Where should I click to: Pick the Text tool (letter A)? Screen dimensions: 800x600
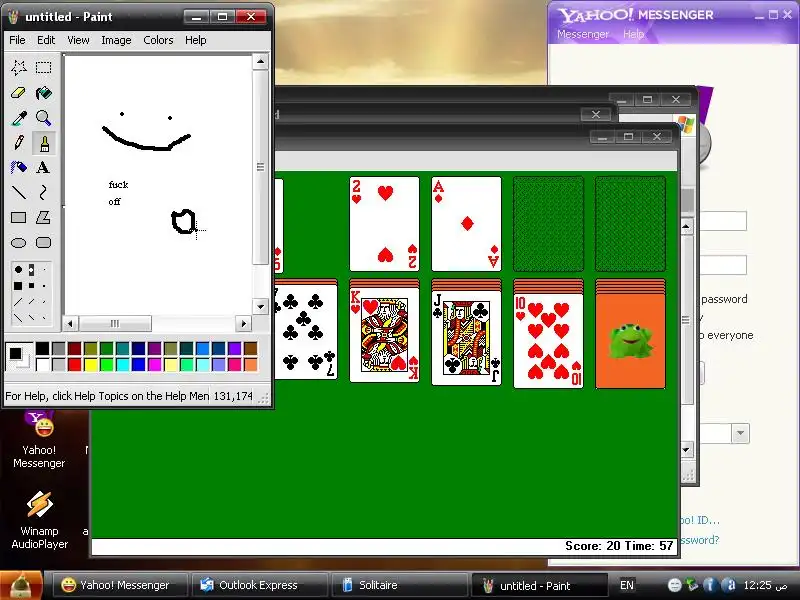[x=43, y=167]
